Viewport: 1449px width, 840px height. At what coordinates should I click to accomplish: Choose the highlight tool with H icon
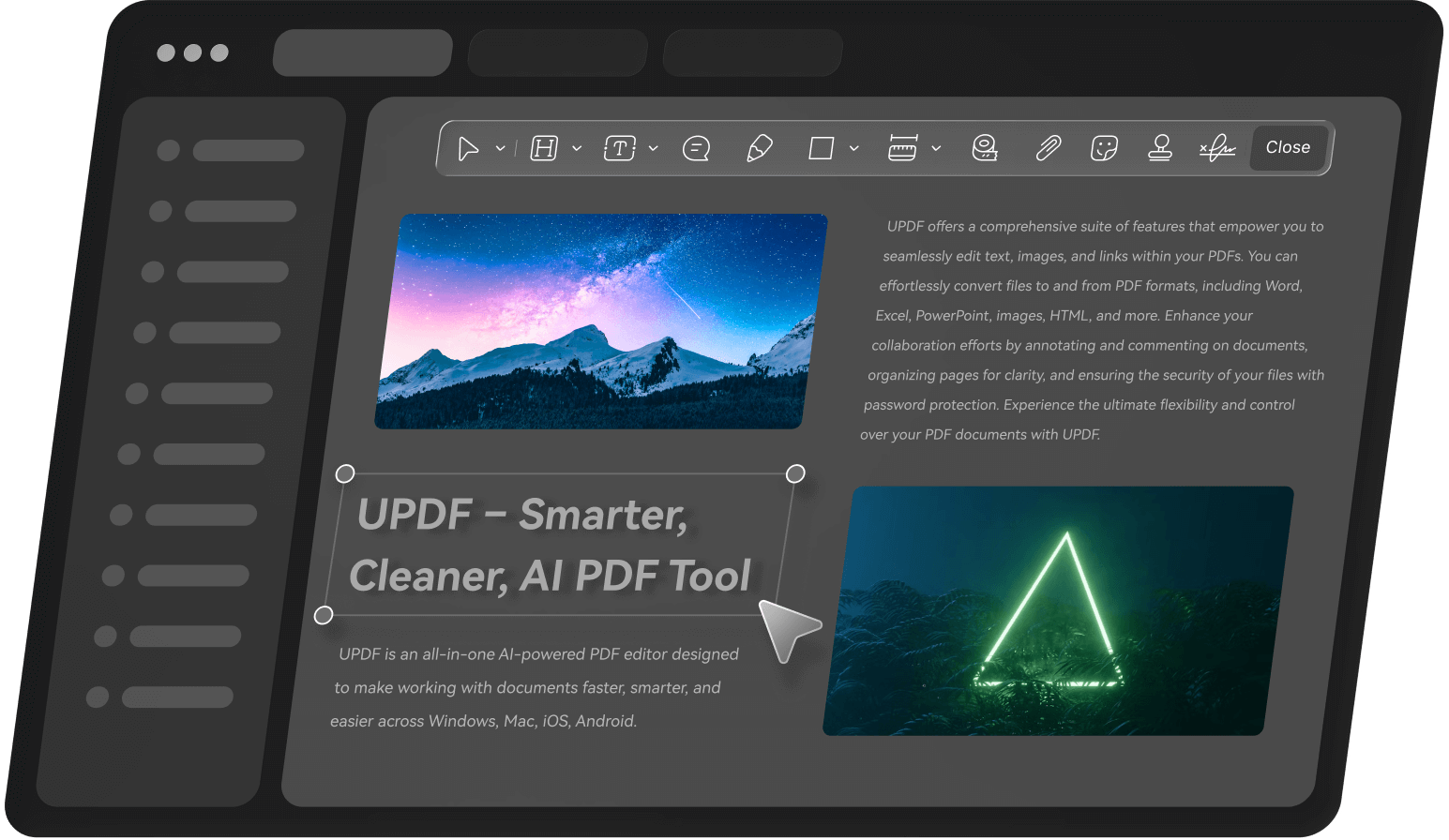click(x=544, y=148)
